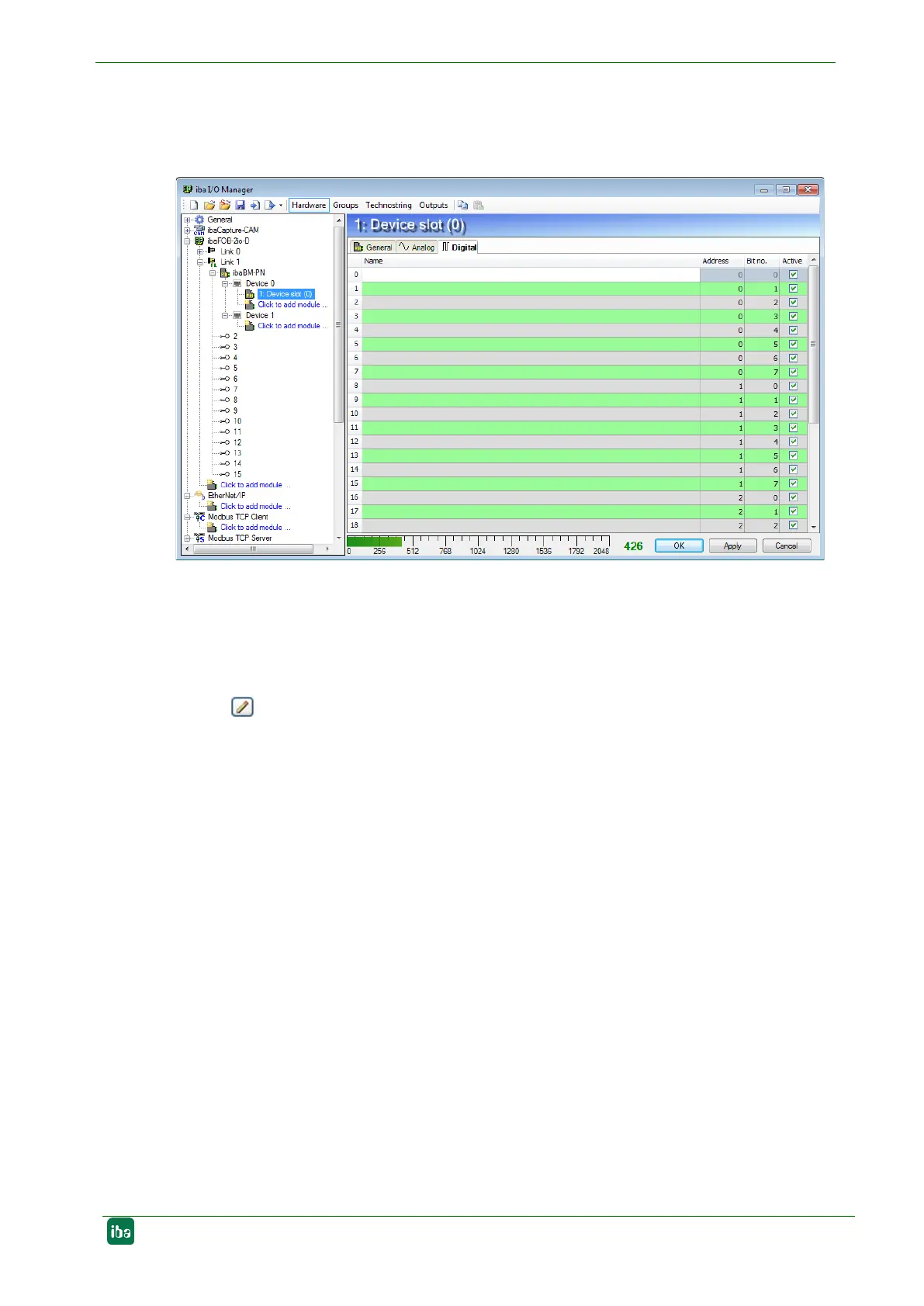Click the Device 0 chip icon

click(x=237, y=283)
